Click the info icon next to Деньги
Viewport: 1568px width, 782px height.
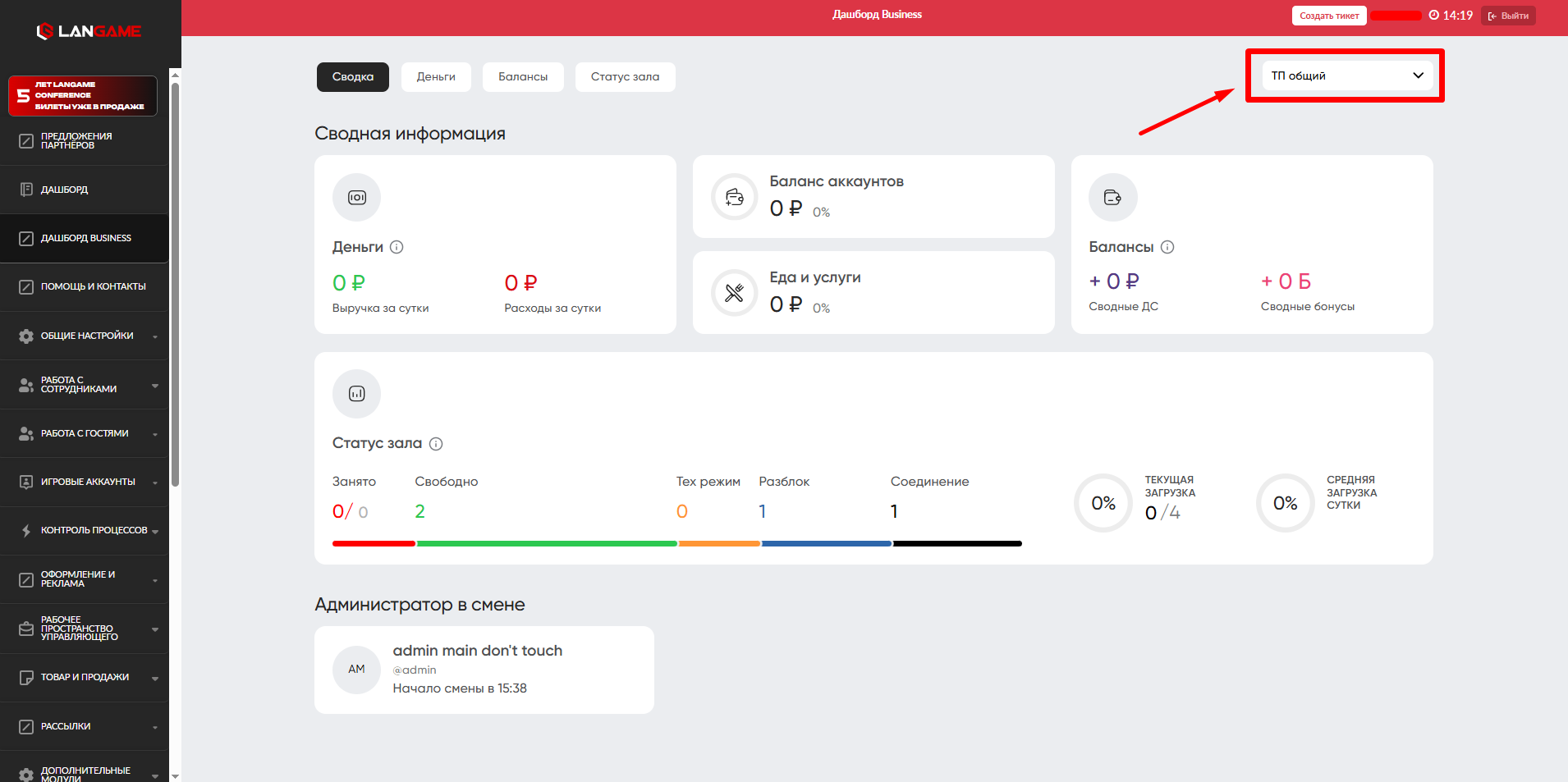point(397,247)
